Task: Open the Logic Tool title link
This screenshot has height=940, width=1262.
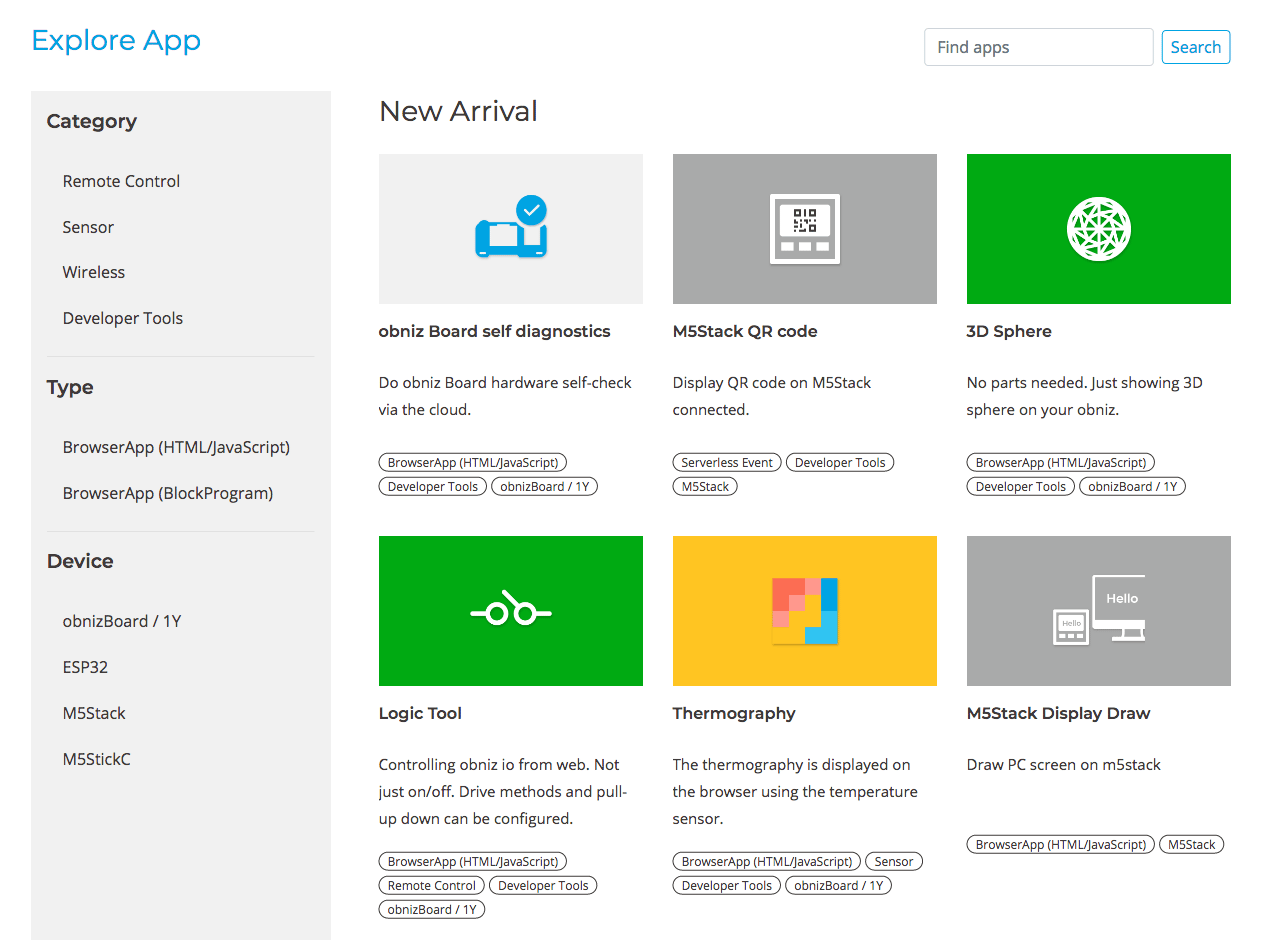Action: coord(420,713)
